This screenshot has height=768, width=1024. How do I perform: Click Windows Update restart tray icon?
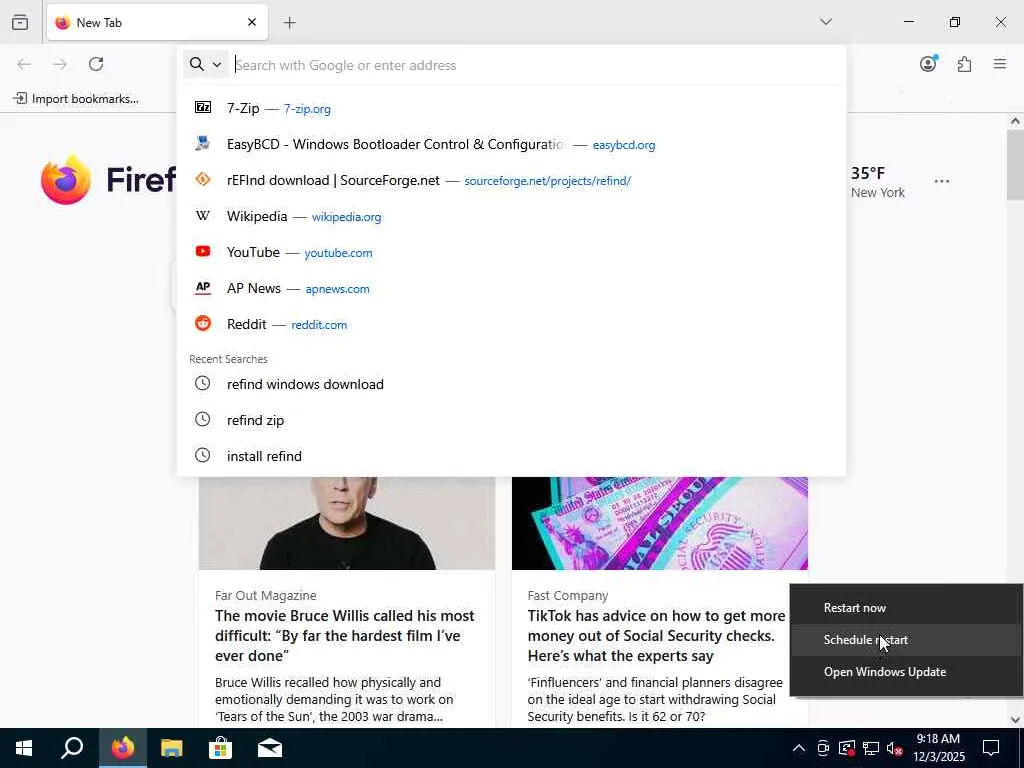(847, 748)
